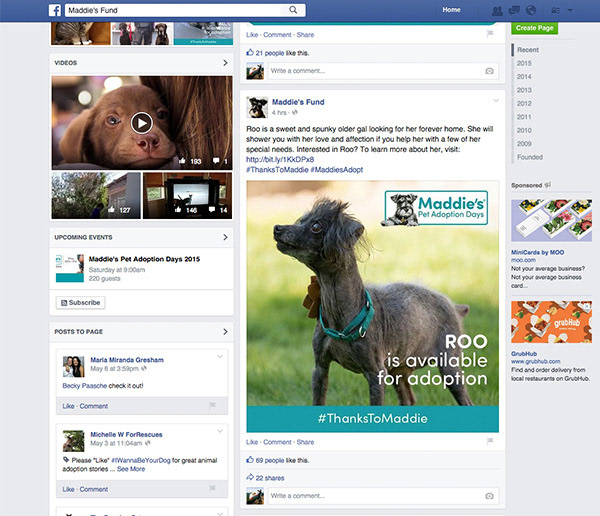Screen dimensions: 600x516
Task: Click the #ThanksToMaddie hashtag link
Action: (x=277, y=170)
